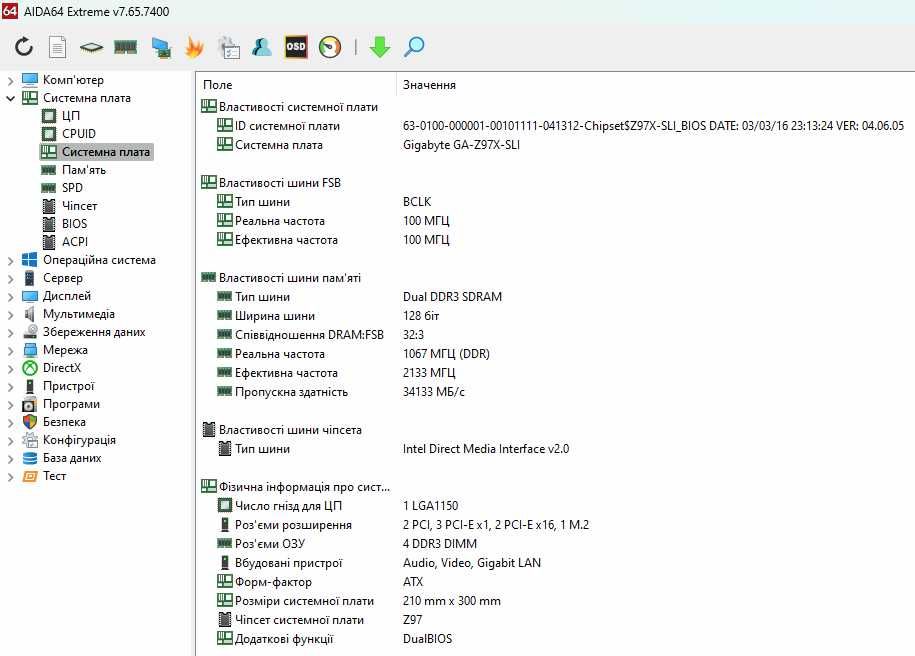Open the clipboard report wizard icon
Image resolution: width=915 pixels, height=656 pixels.
[229, 48]
